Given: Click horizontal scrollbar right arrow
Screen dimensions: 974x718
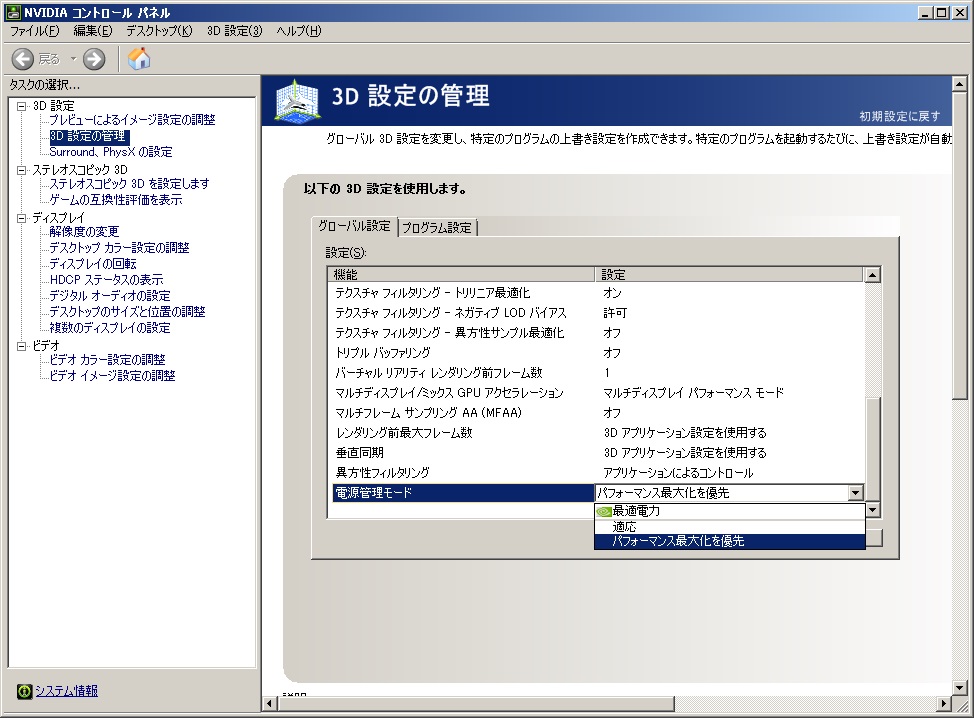Looking at the screenshot, I should pyautogui.click(x=944, y=704).
